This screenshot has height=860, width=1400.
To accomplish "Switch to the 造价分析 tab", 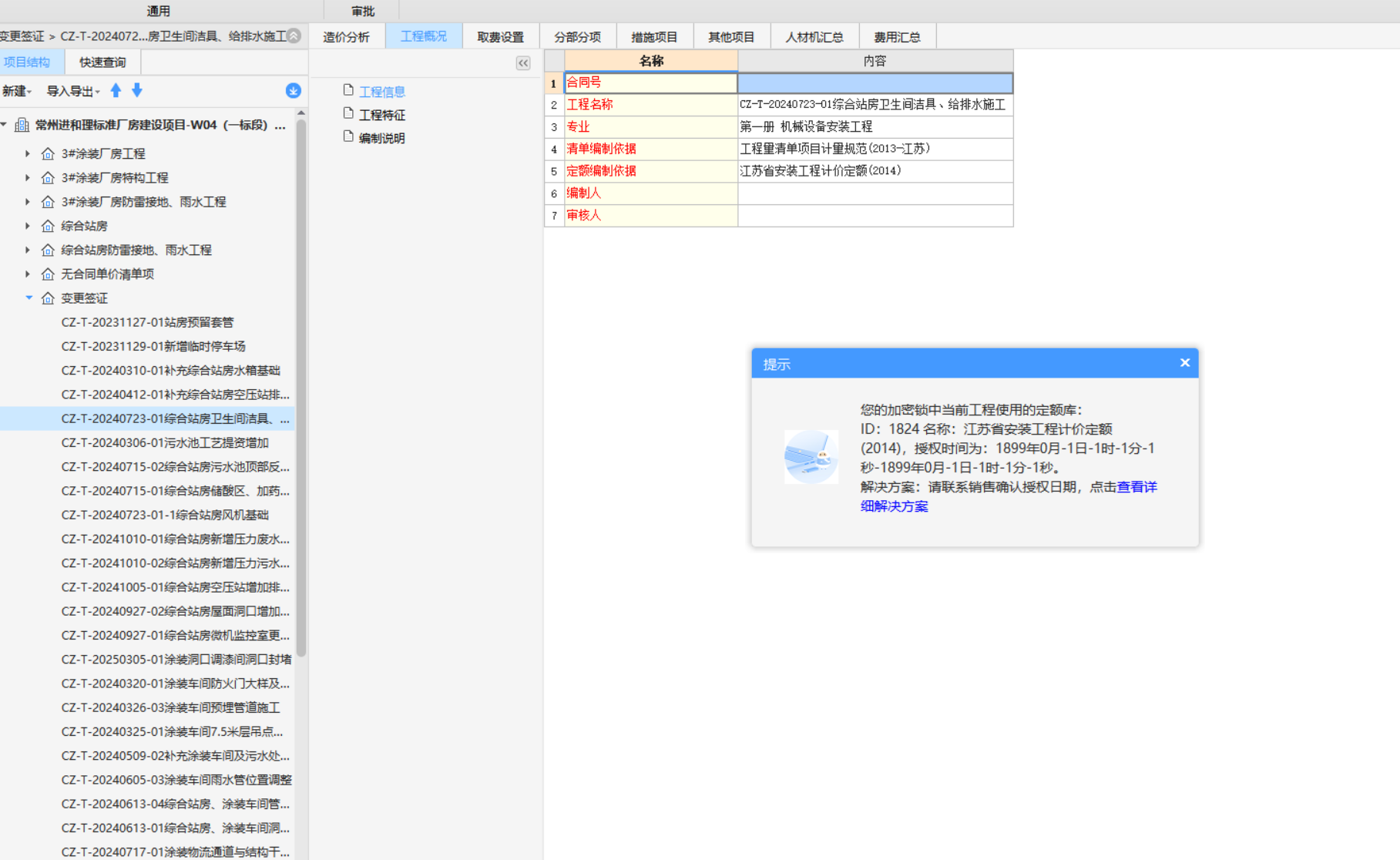I will 347,37.
